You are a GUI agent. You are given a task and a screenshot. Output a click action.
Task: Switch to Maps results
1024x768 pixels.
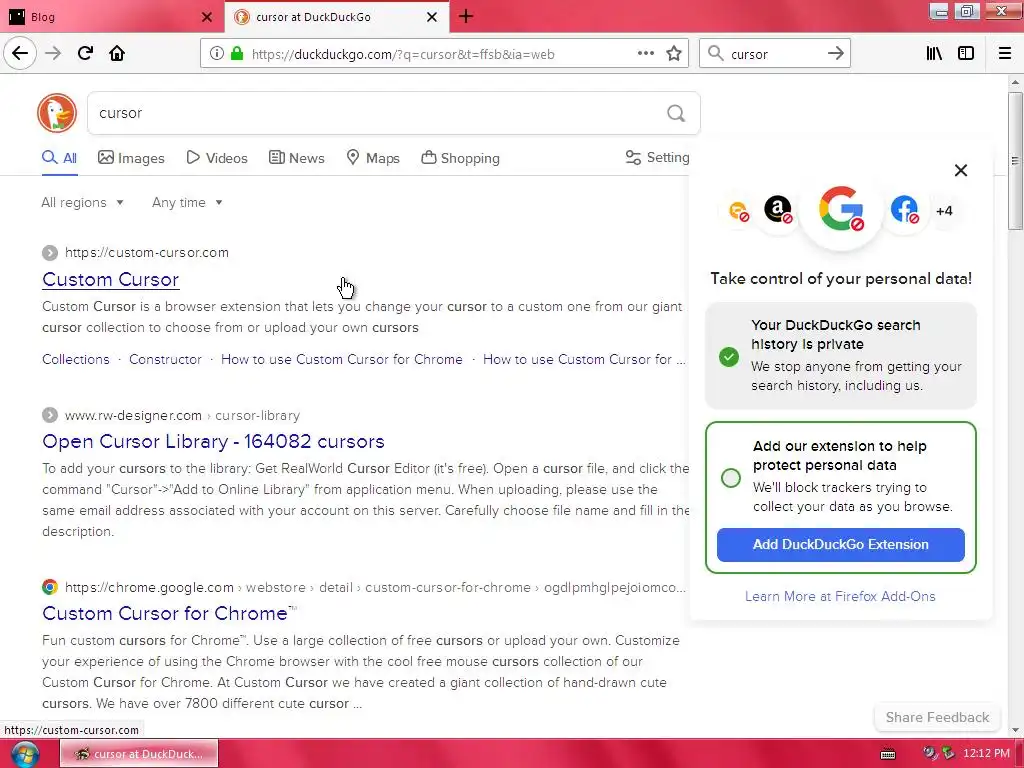[x=373, y=158]
